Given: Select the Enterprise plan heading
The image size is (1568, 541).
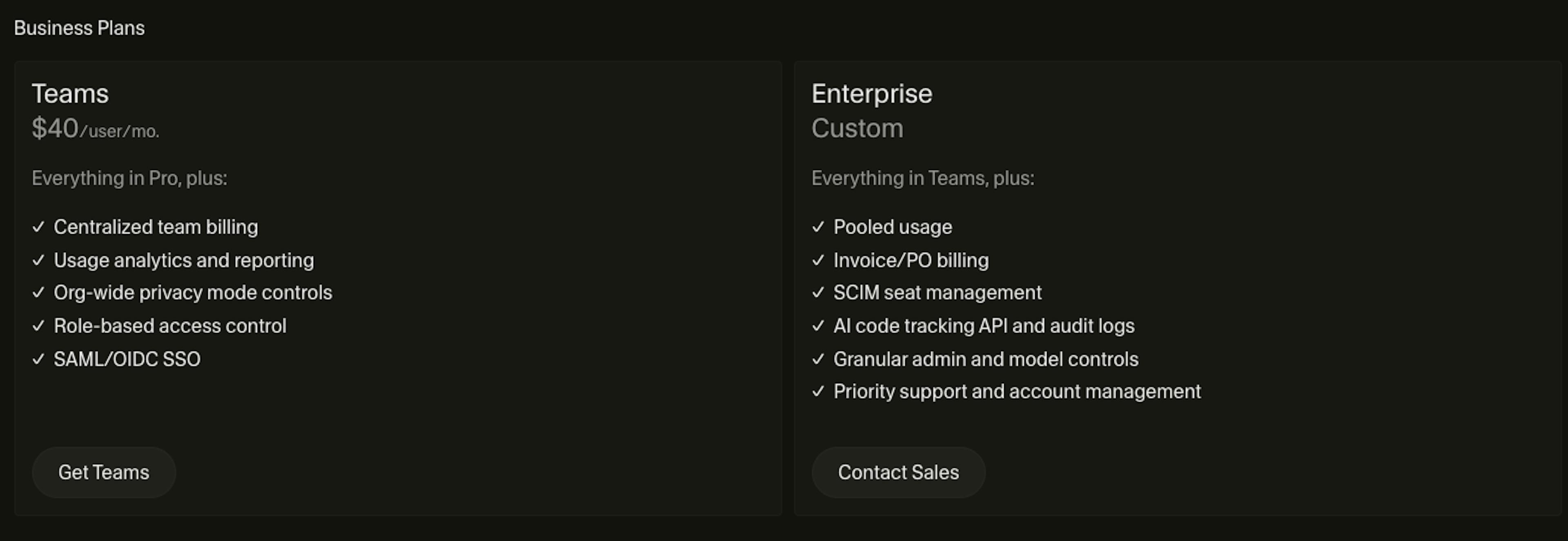Looking at the screenshot, I should tap(872, 94).
